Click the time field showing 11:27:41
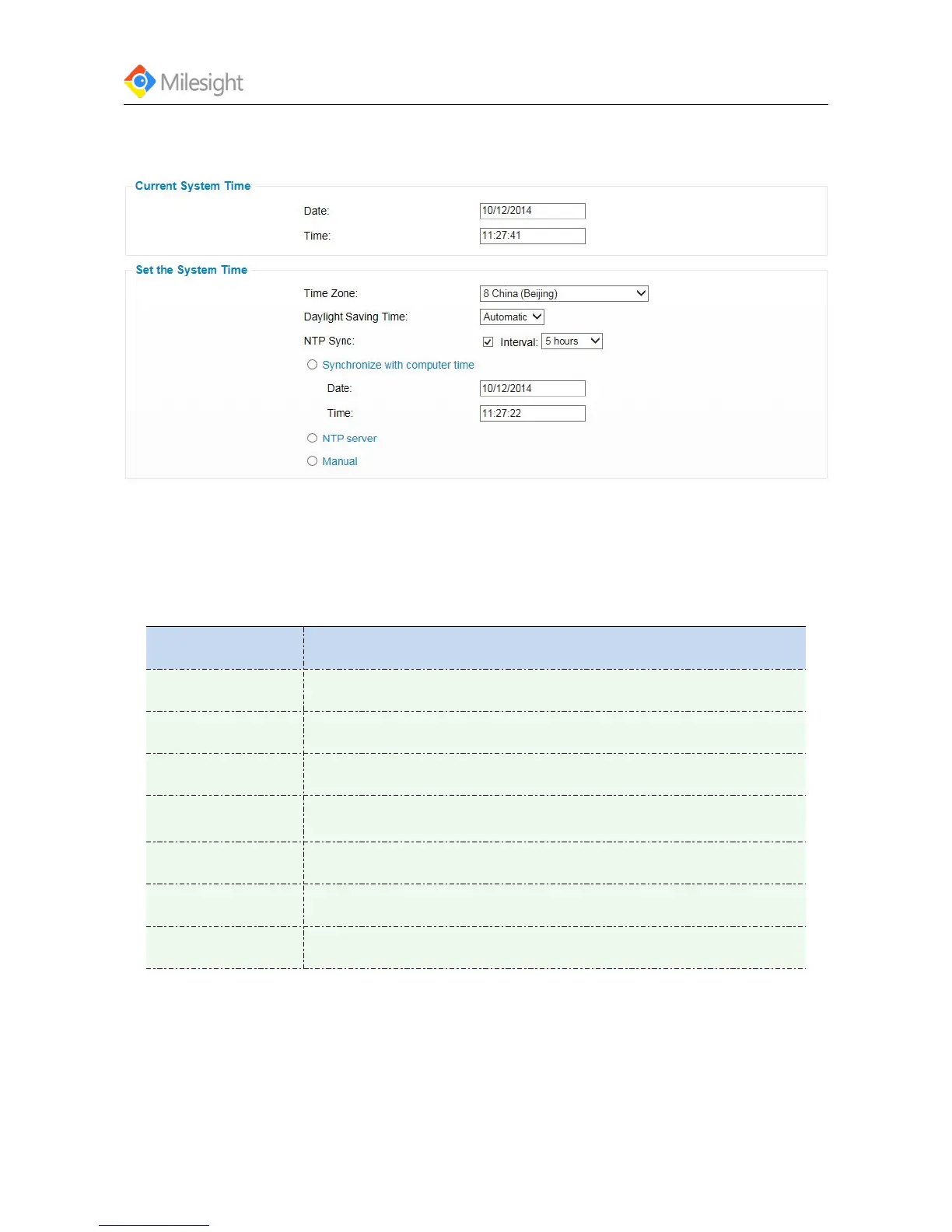This screenshot has height=1232, width=952. click(x=533, y=236)
